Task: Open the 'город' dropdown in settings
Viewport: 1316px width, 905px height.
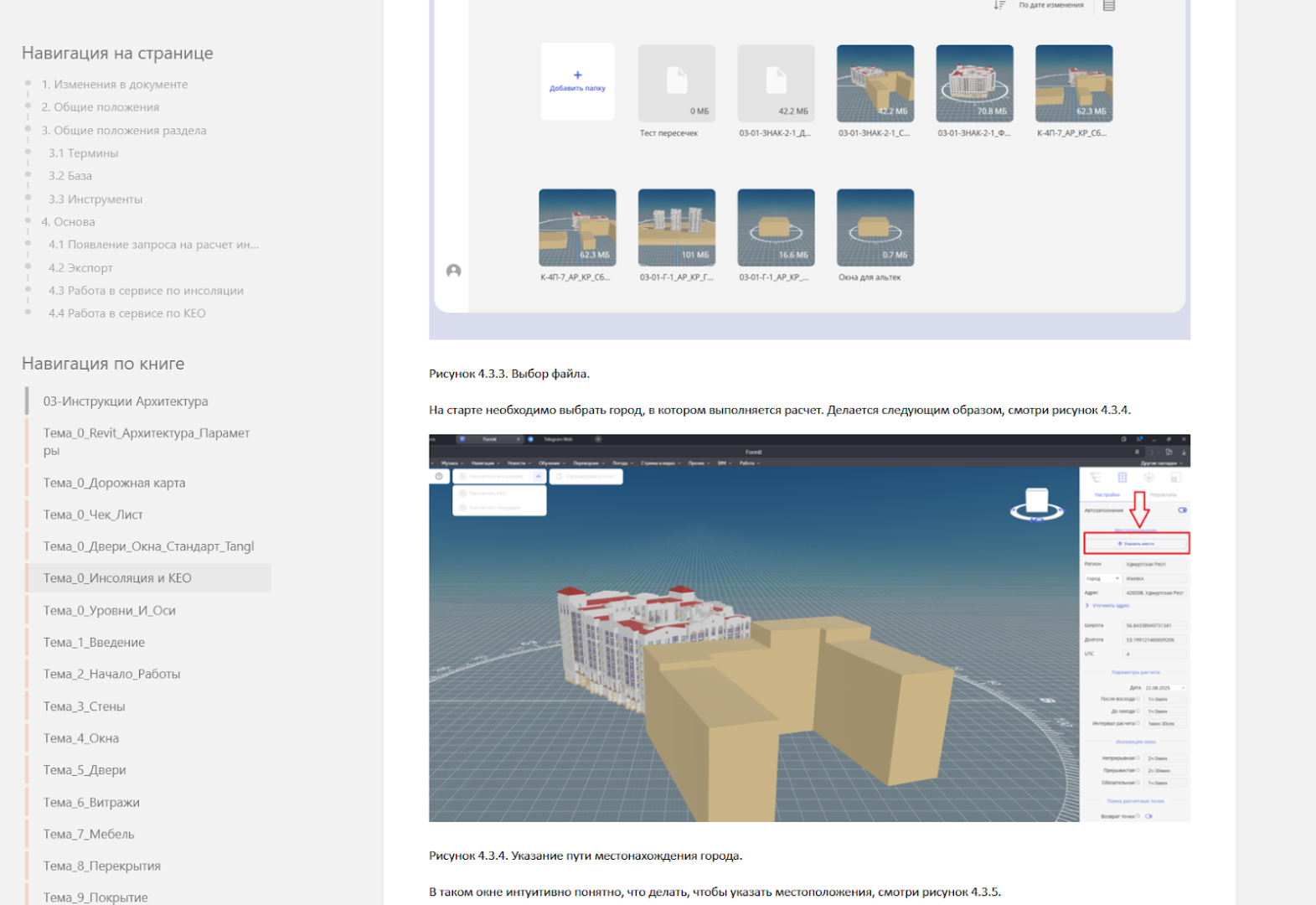Action: (1102, 578)
